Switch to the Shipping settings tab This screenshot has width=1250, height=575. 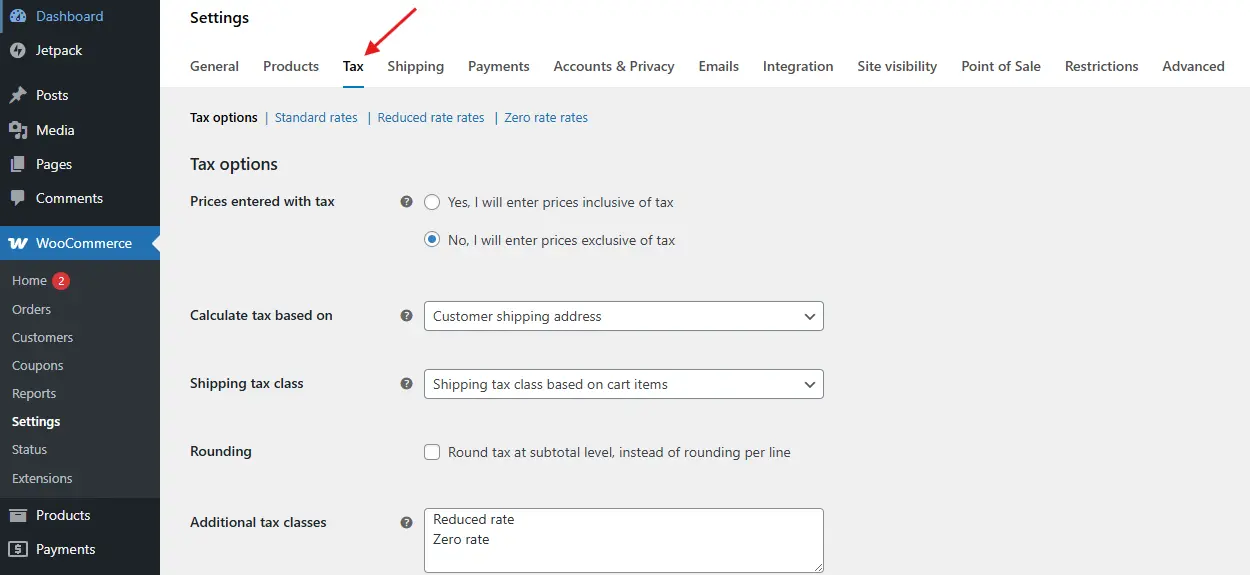click(416, 66)
